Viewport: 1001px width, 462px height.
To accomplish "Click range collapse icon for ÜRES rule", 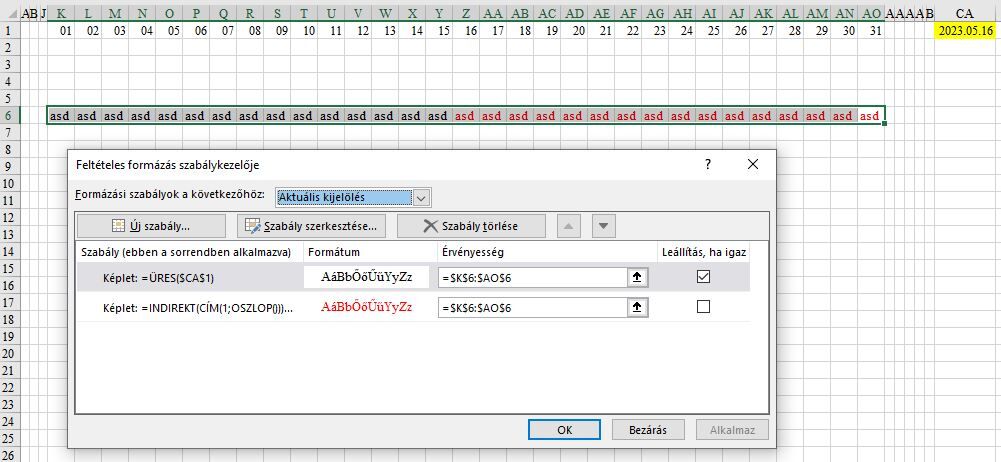I will [x=636, y=277].
